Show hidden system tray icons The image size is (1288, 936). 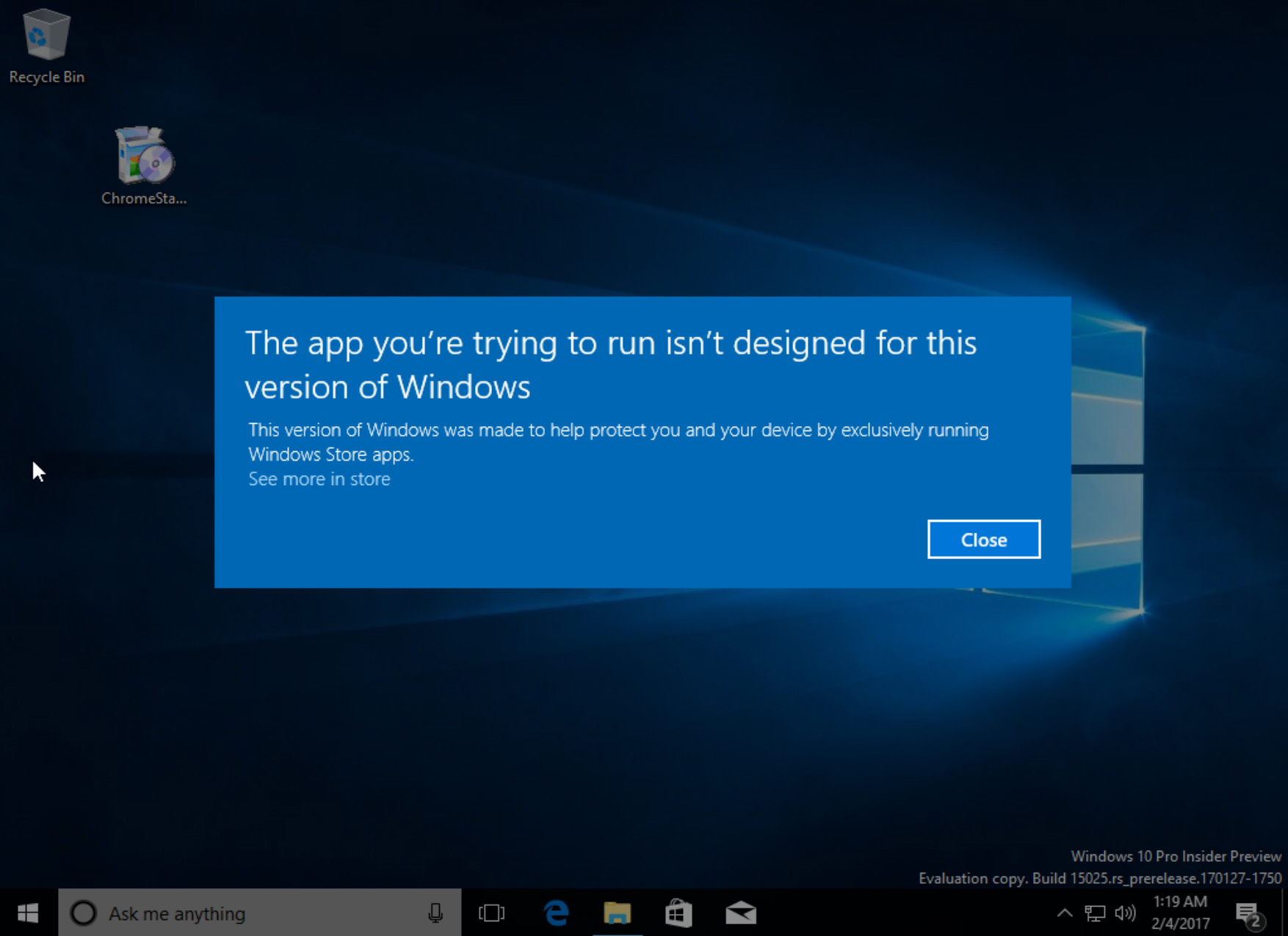coord(1064,913)
